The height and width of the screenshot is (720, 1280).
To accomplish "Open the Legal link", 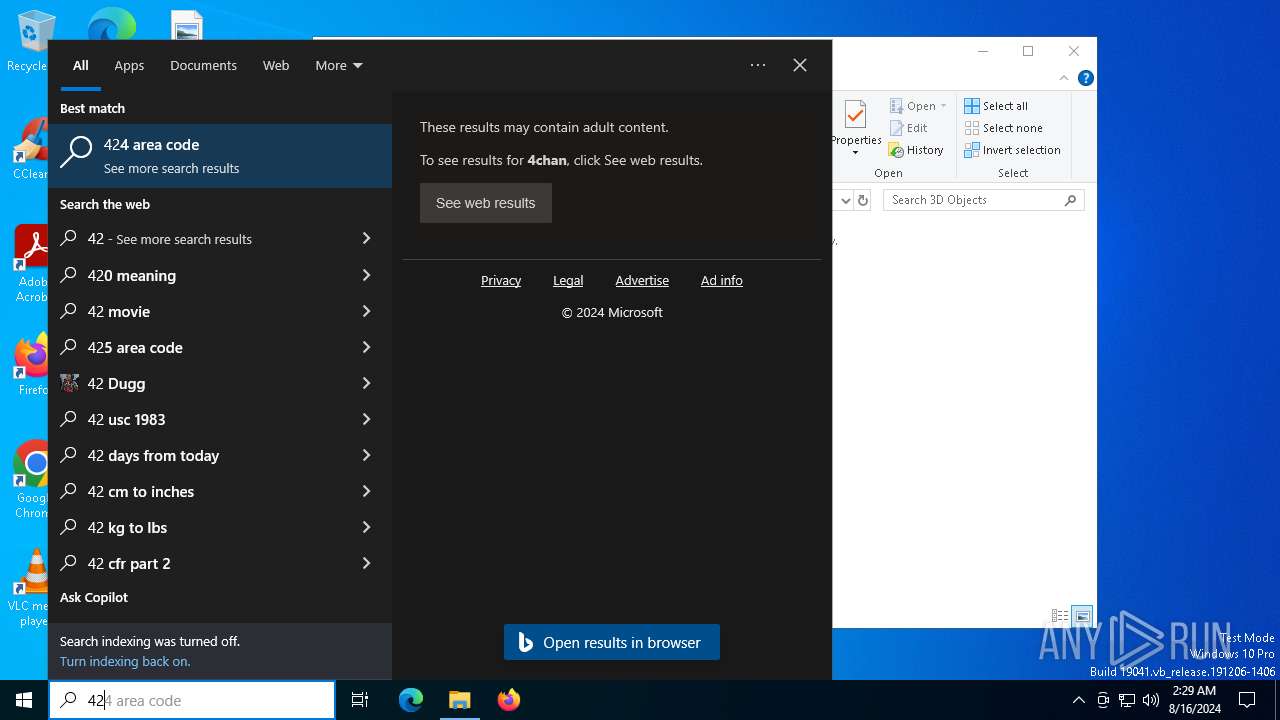I will point(568,281).
